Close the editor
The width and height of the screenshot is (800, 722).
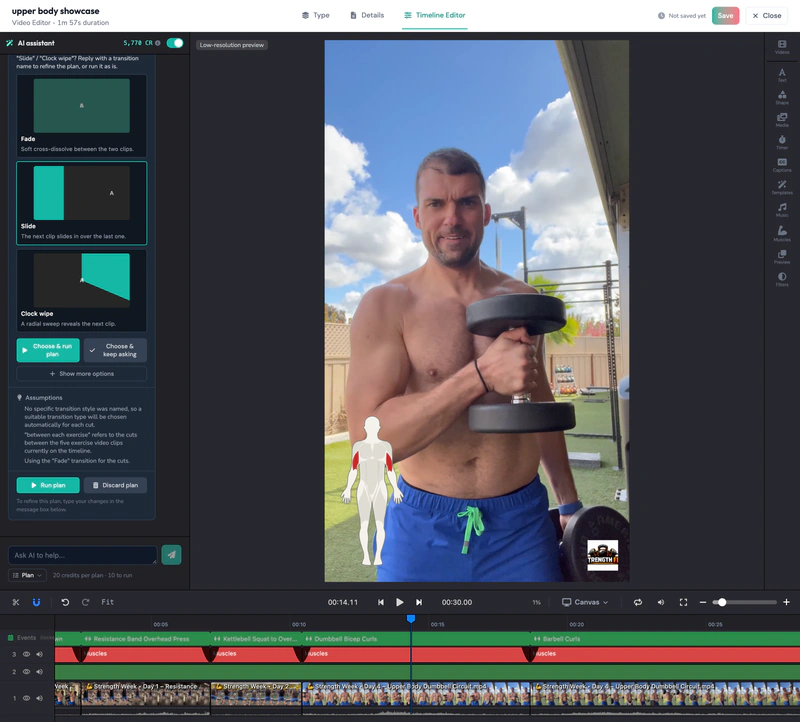pos(766,16)
